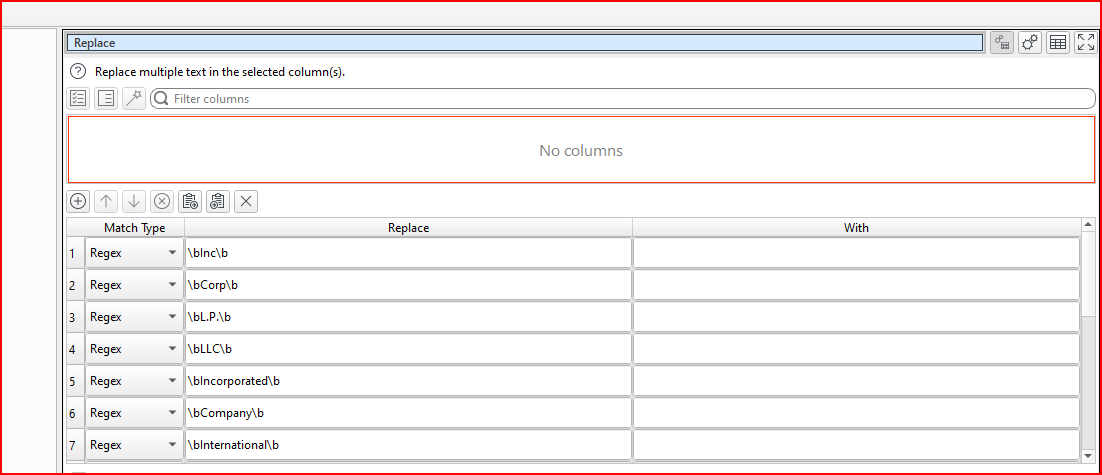Image resolution: width=1102 pixels, height=475 pixels.
Task: Show the data table view icon
Action: point(1058,43)
